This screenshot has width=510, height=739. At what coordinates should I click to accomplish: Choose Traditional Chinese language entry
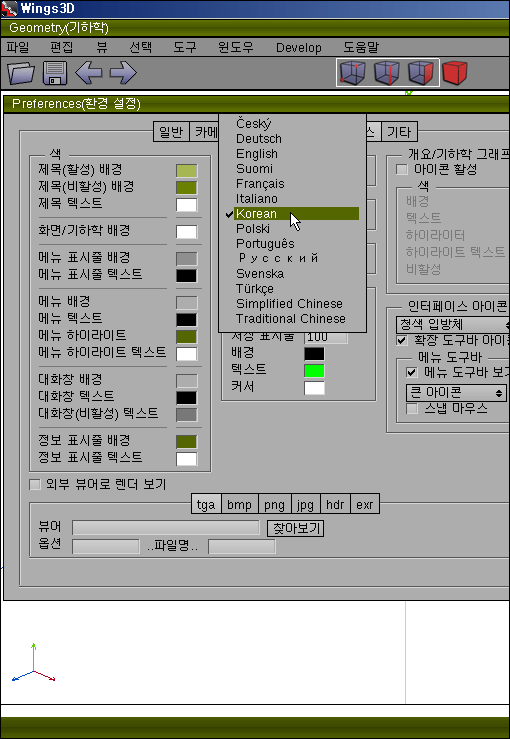tap(292, 319)
